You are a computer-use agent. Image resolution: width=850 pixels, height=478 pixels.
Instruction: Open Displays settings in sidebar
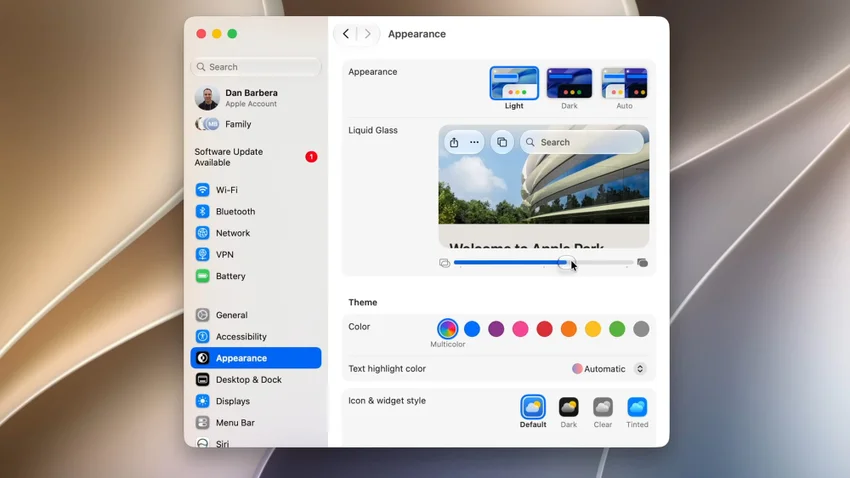[255, 401]
